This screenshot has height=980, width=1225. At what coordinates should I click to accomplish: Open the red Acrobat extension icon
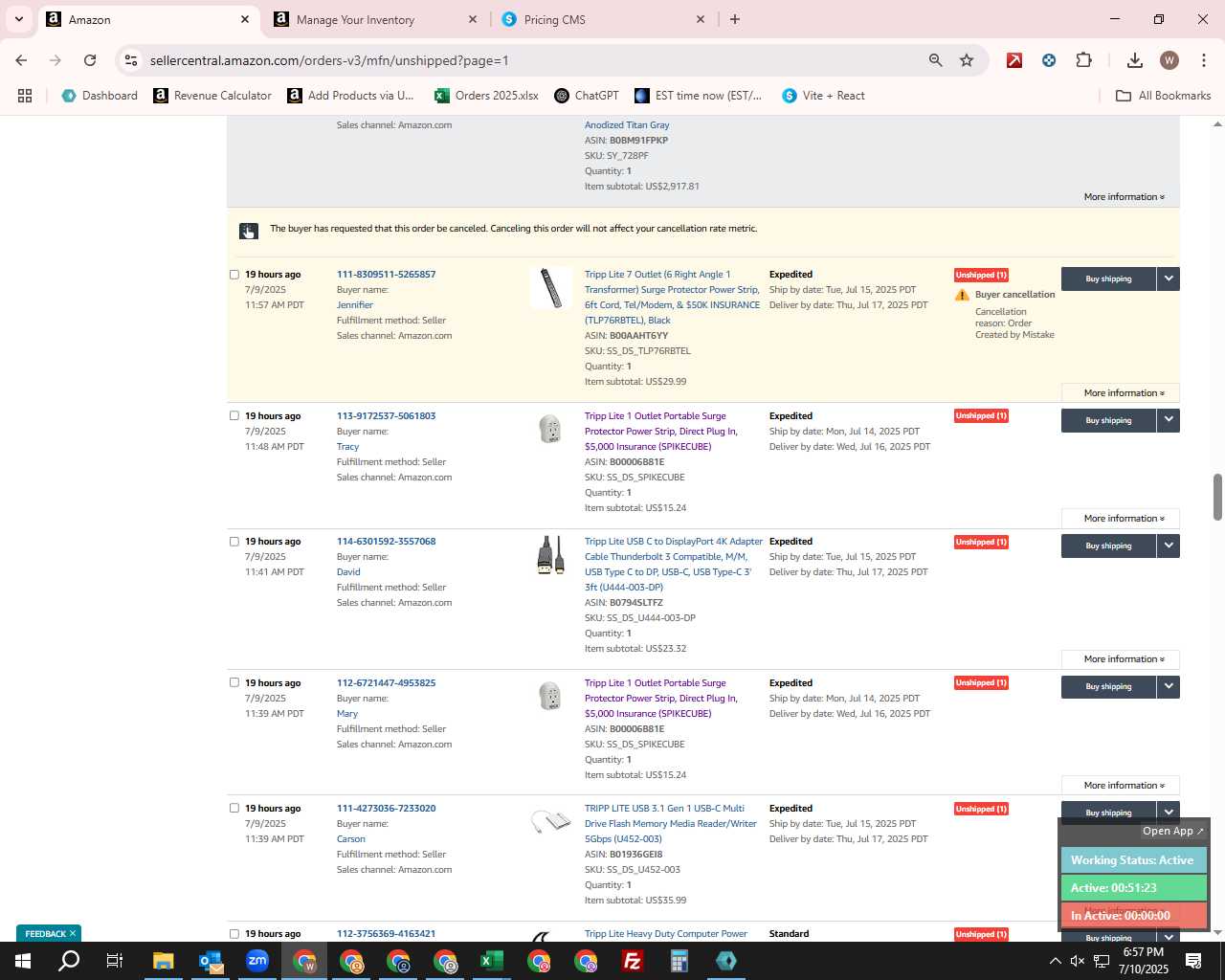1014,60
